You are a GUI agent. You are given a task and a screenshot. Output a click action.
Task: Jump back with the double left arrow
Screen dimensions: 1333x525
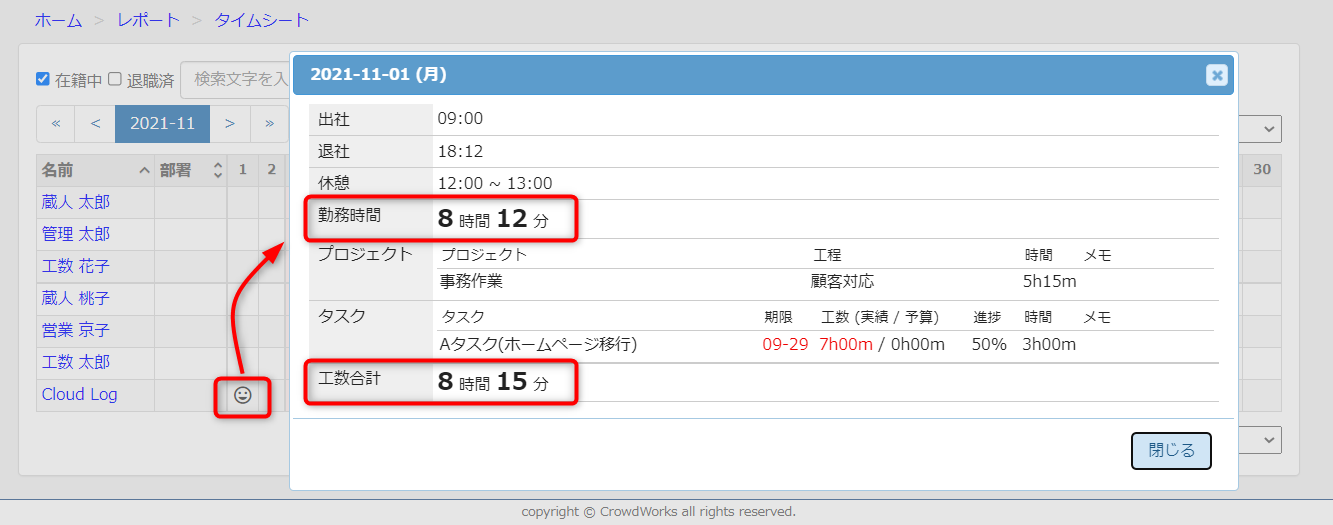click(56, 124)
